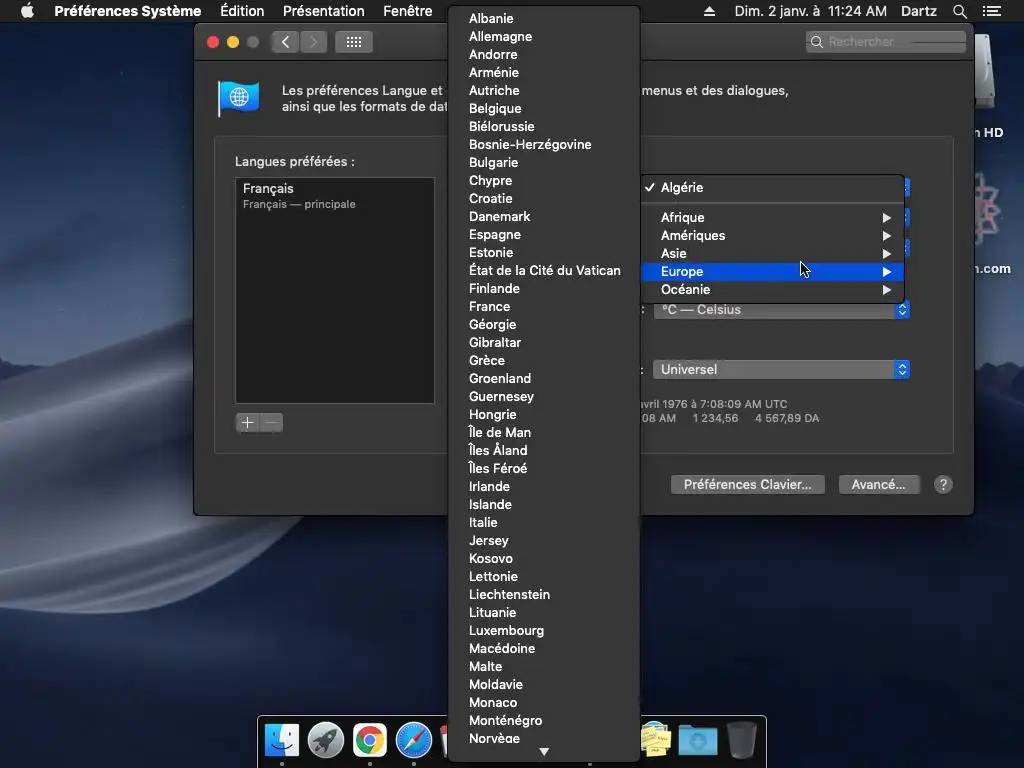Image resolution: width=1024 pixels, height=768 pixels.
Task: Click the date and time in menu bar
Action: (x=810, y=11)
